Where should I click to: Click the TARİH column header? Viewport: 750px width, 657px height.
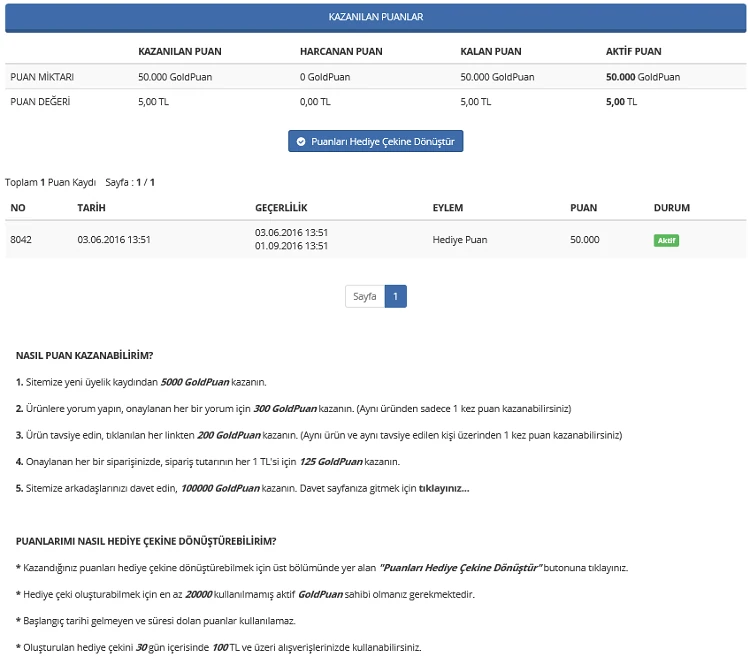click(x=91, y=208)
